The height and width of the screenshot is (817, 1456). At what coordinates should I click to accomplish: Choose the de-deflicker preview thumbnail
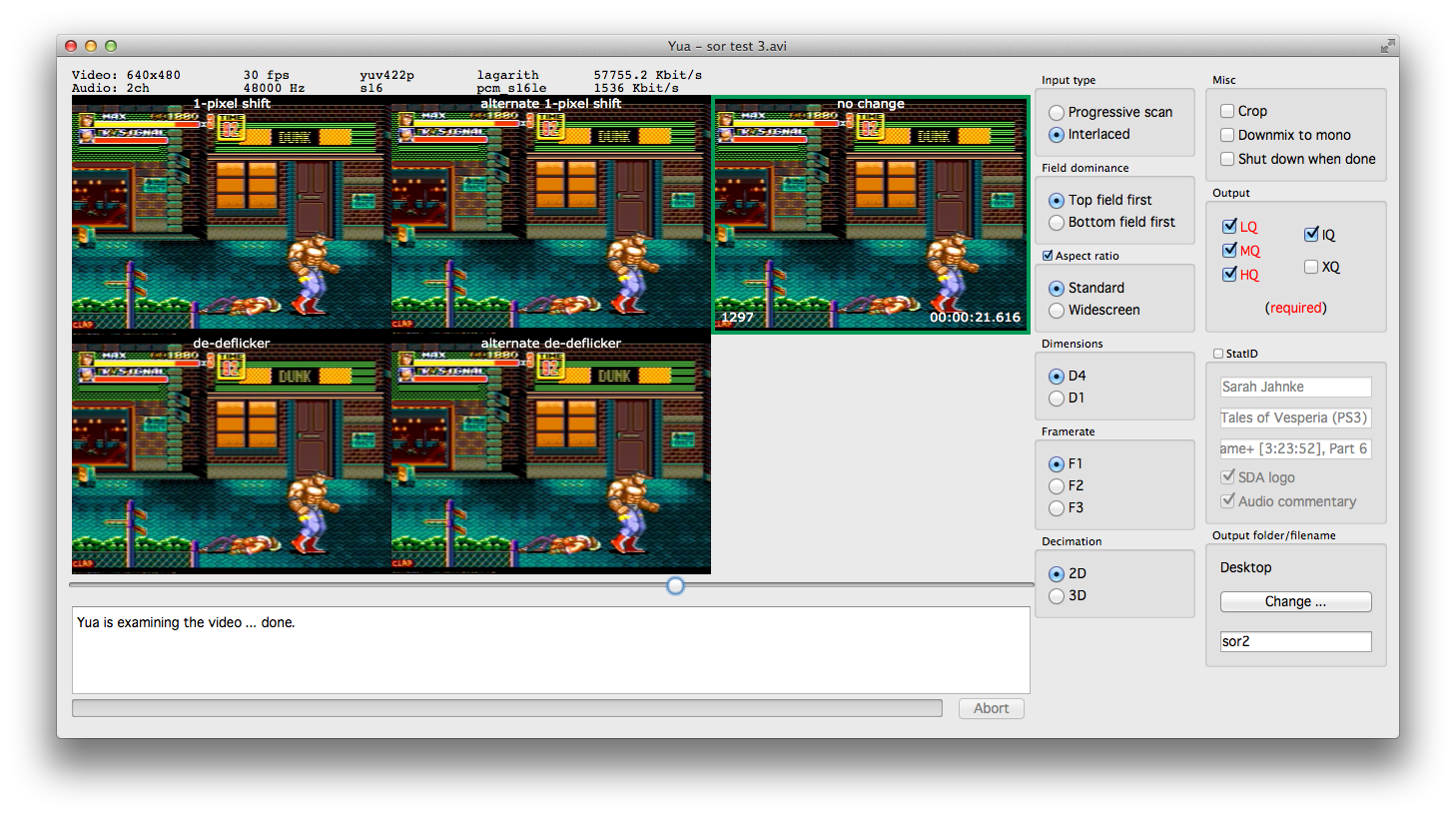pos(231,452)
